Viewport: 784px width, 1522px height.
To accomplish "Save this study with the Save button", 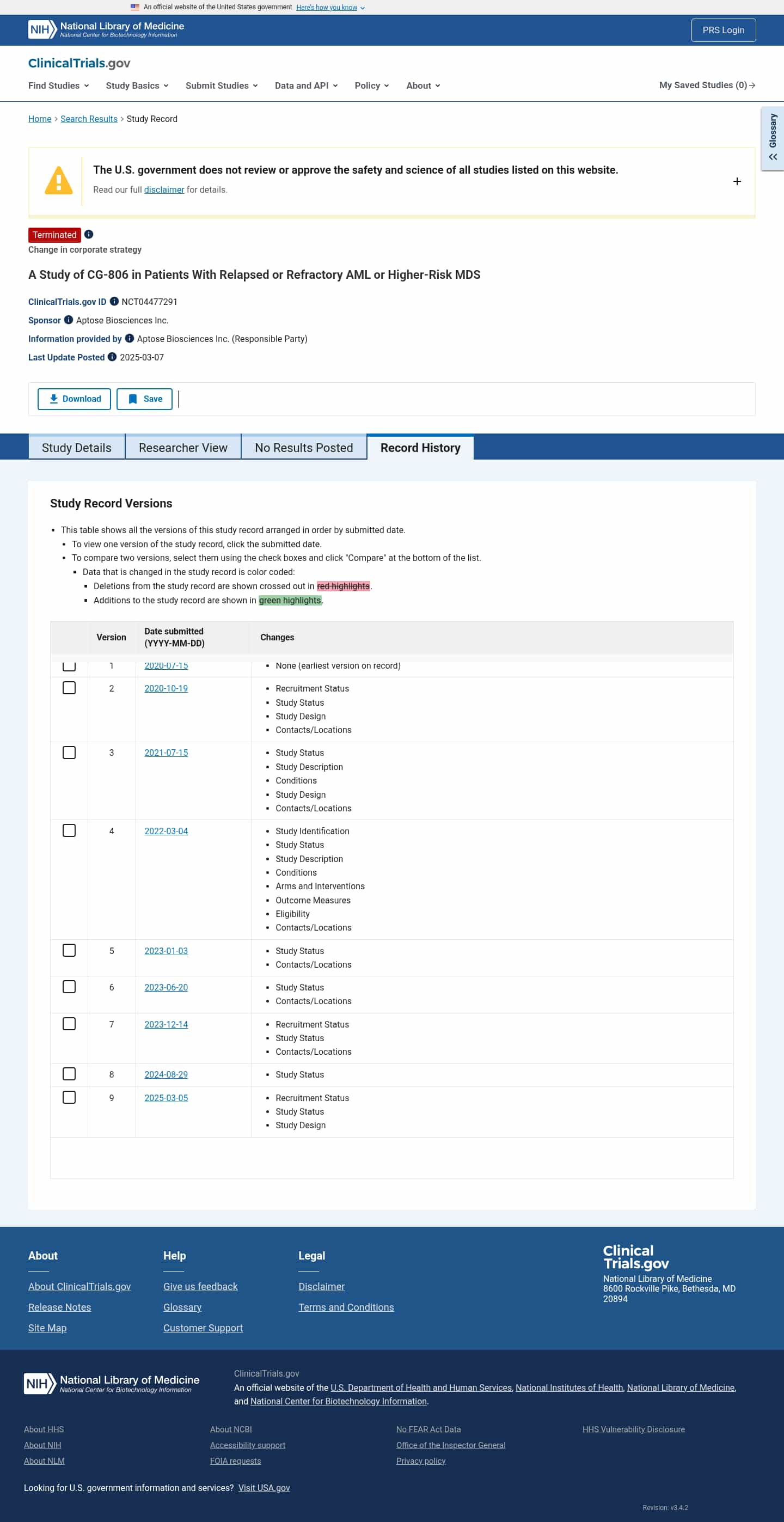I will [144, 399].
